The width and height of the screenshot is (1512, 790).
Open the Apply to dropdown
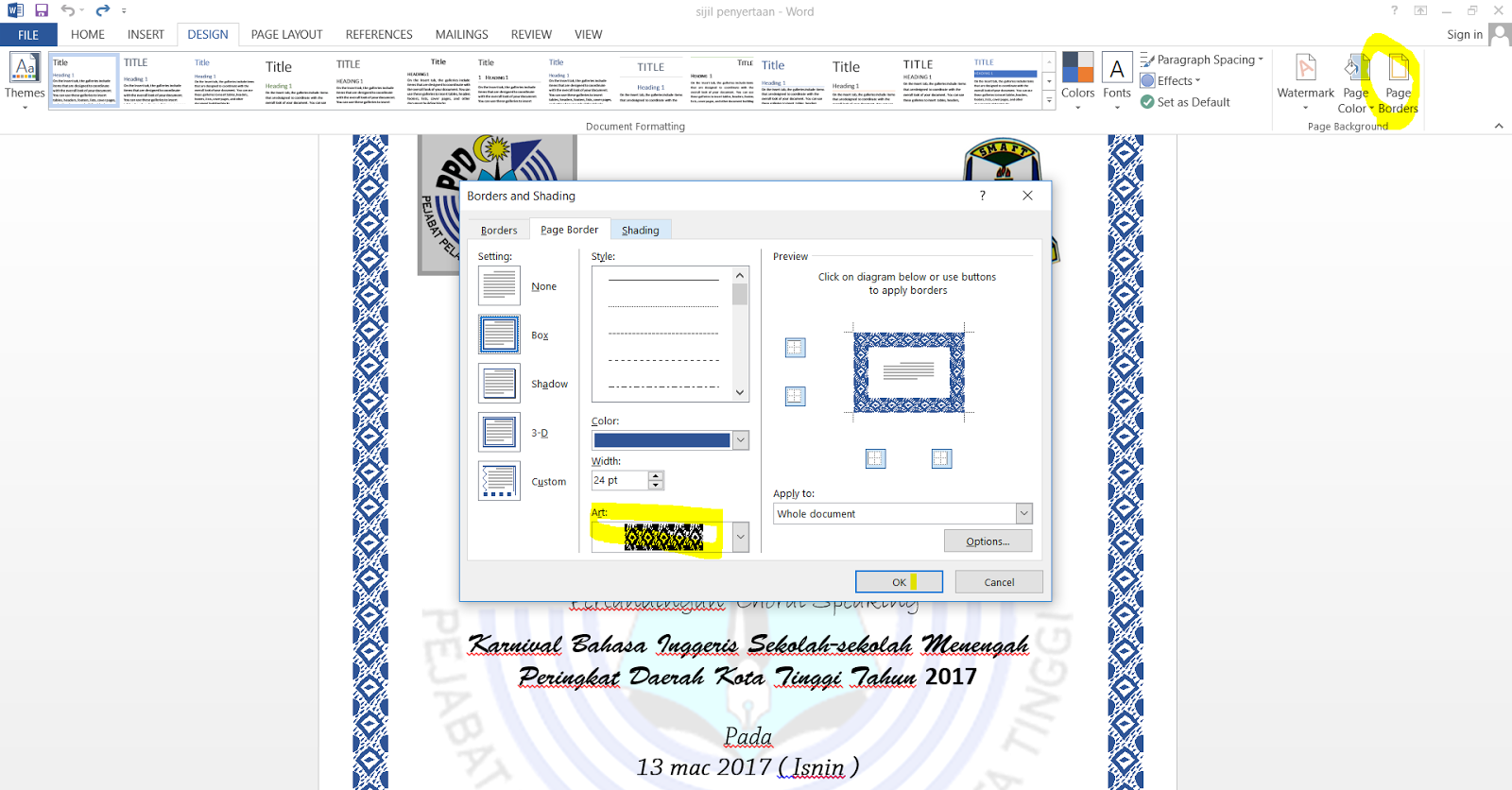click(x=1024, y=513)
